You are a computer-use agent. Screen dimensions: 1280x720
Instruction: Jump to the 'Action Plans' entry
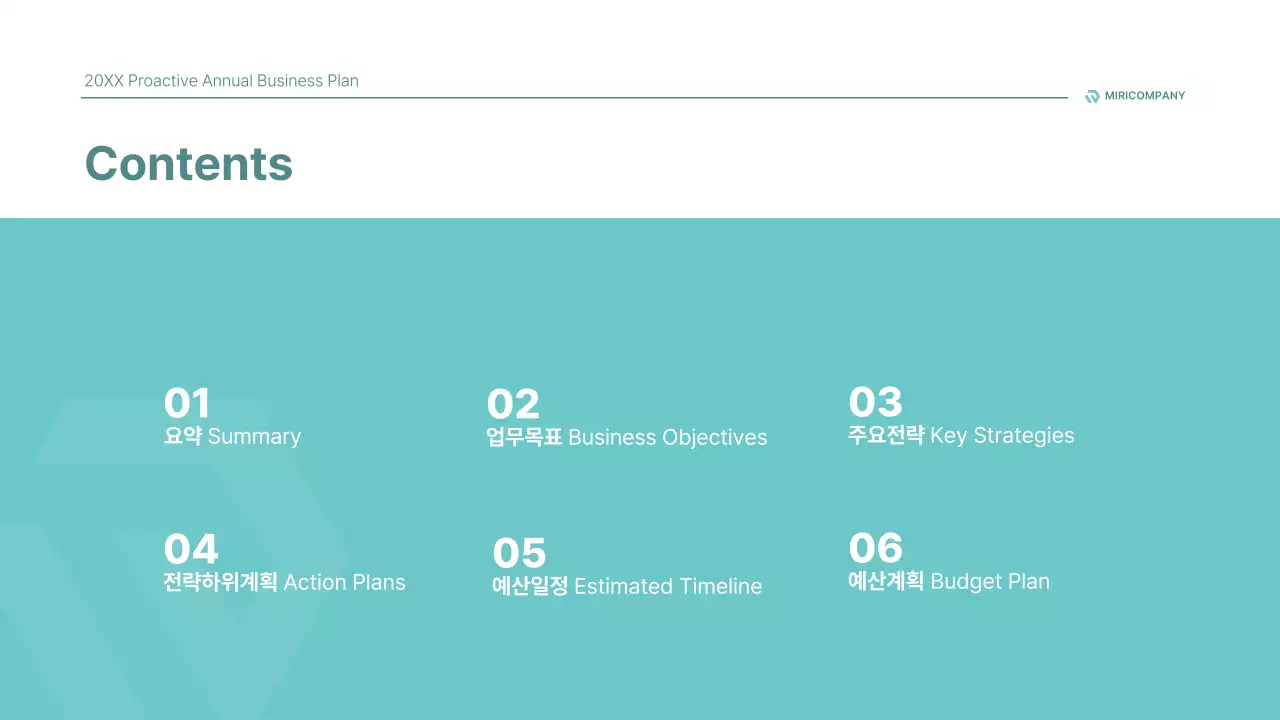click(x=344, y=582)
